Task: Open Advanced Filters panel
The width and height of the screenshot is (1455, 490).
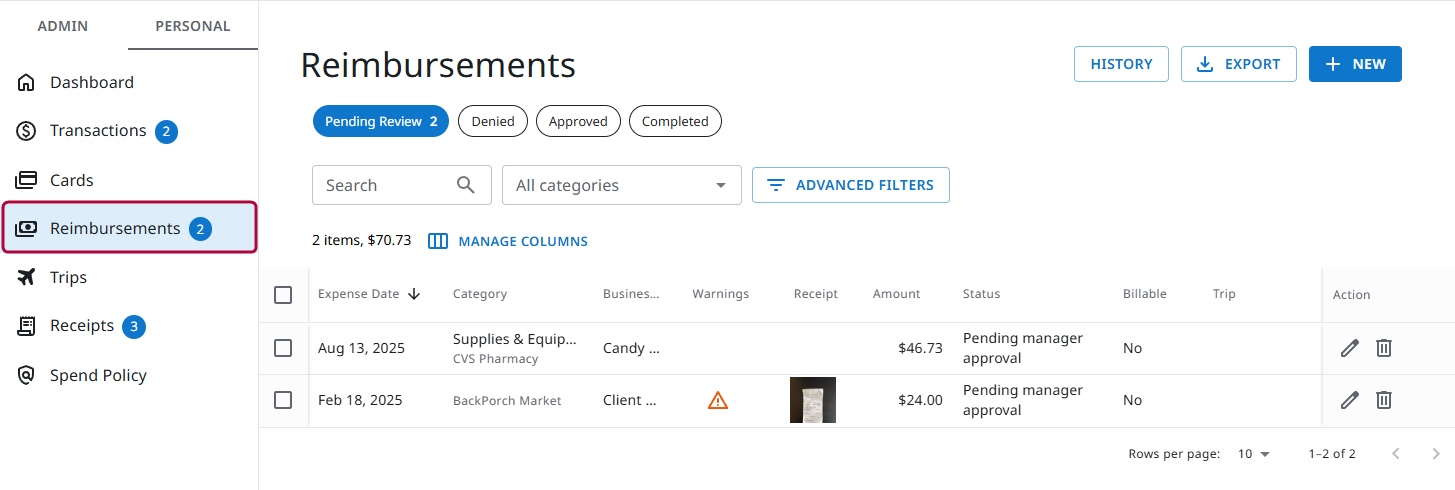Action: pos(850,185)
